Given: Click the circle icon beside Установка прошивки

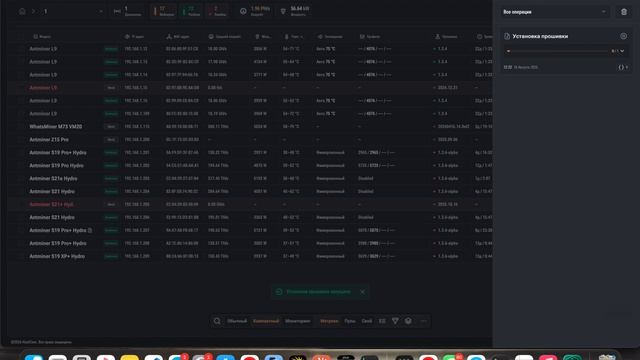Looking at the screenshot, I should coord(623,36).
